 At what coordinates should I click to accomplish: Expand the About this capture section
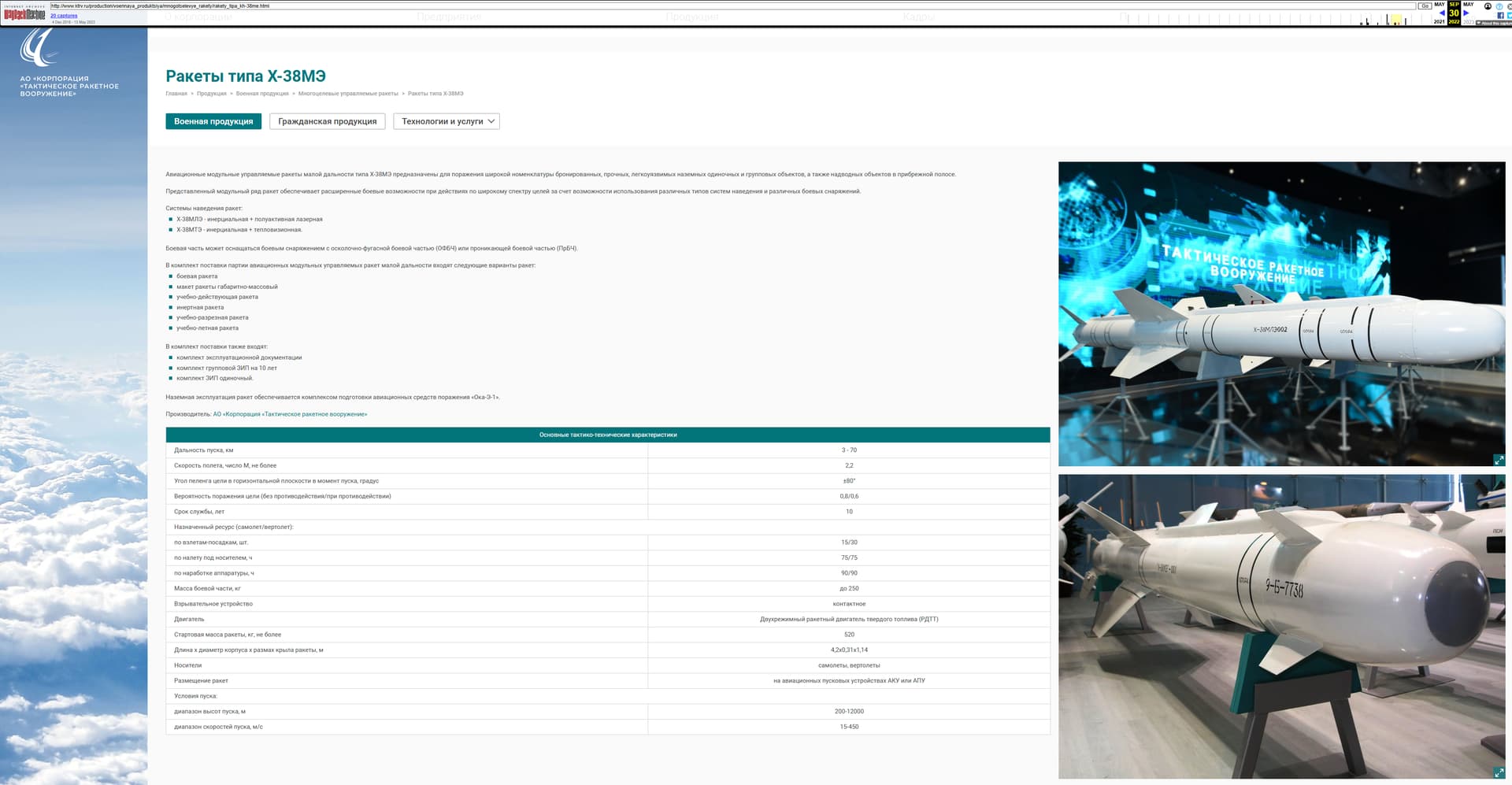click(1494, 23)
